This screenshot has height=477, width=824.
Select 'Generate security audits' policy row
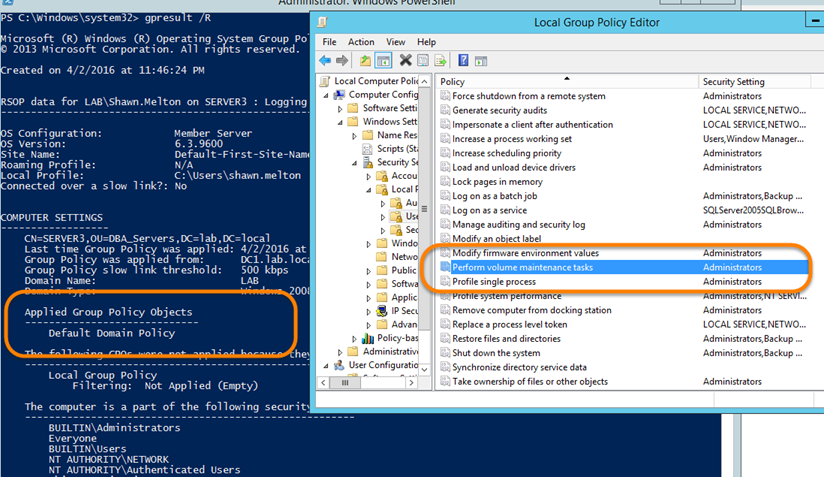(x=623, y=110)
